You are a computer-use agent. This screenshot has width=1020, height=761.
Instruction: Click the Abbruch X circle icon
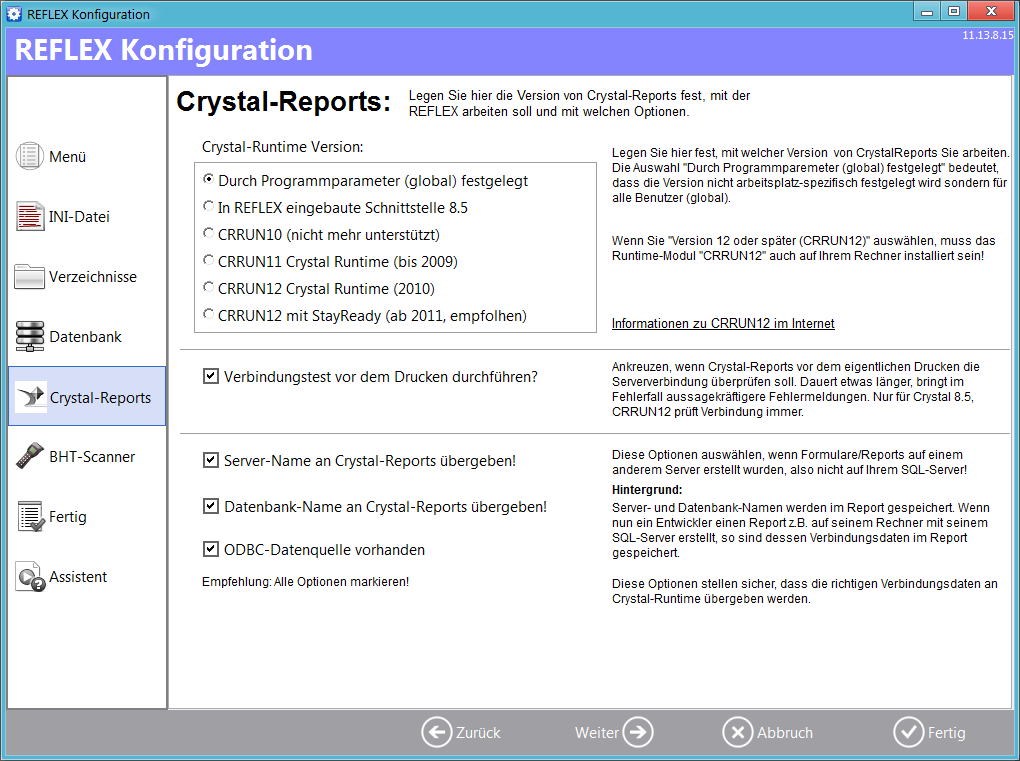[738, 732]
